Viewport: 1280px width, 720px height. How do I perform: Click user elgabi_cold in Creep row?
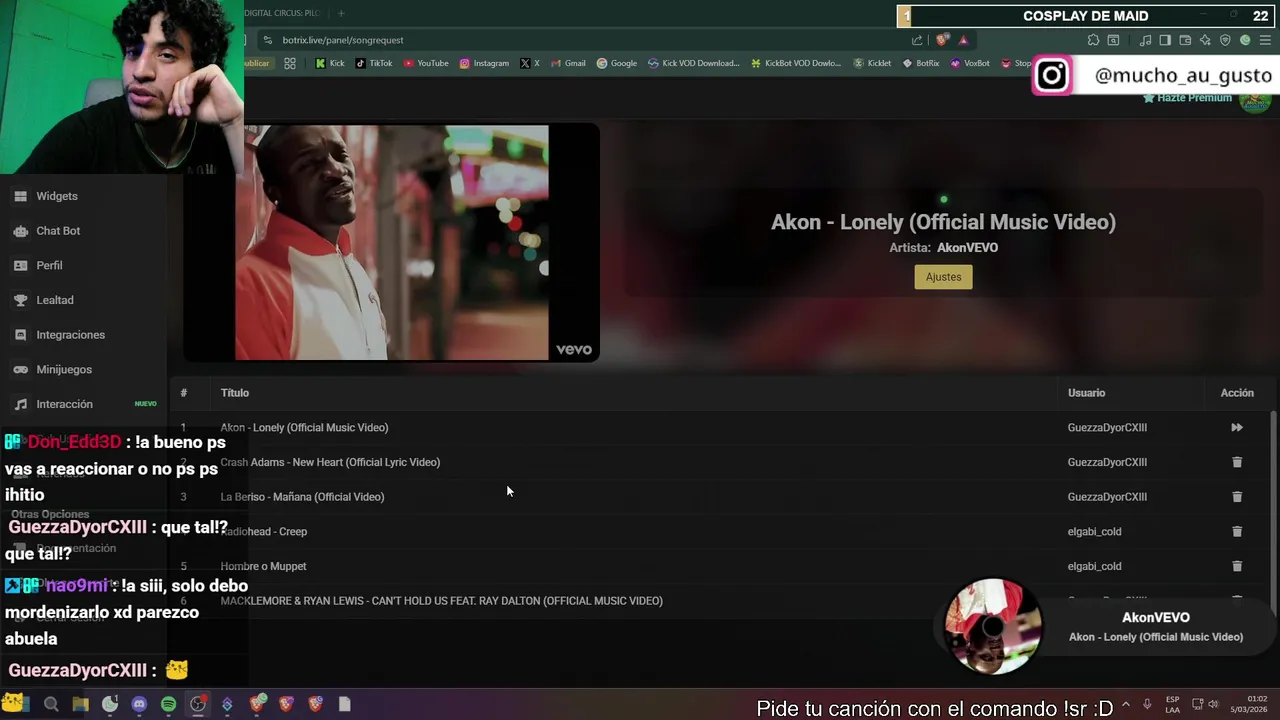1094,532
